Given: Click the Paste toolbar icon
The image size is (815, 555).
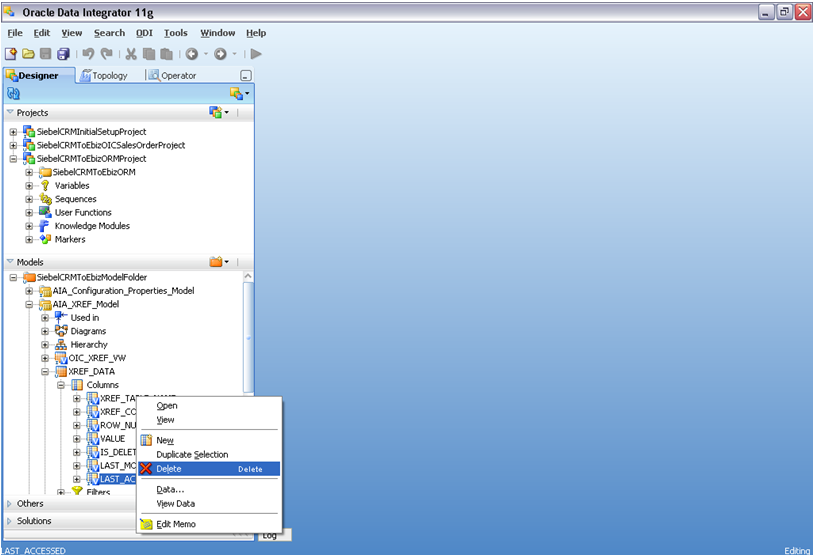Looking at the screenshot, I should click(x=166, y=54).
